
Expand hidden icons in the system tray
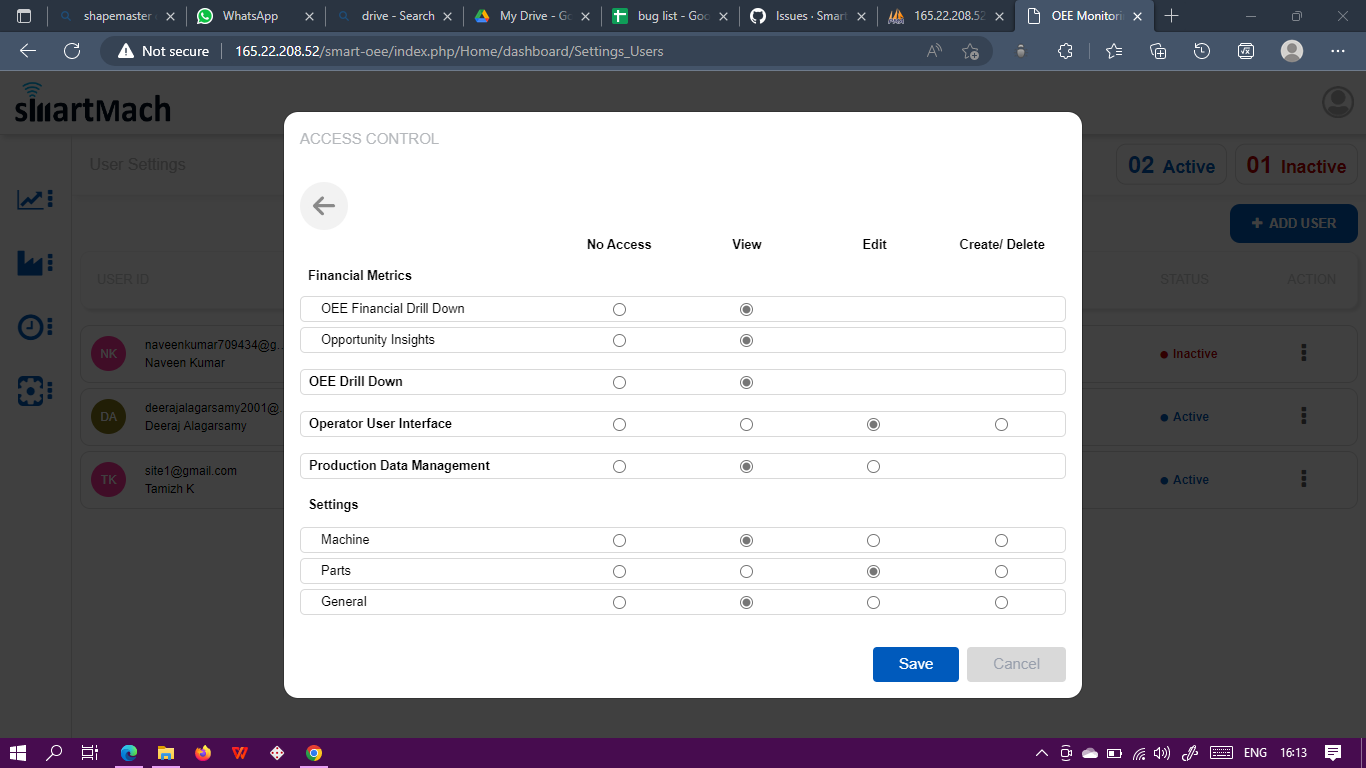point(1040,753)
